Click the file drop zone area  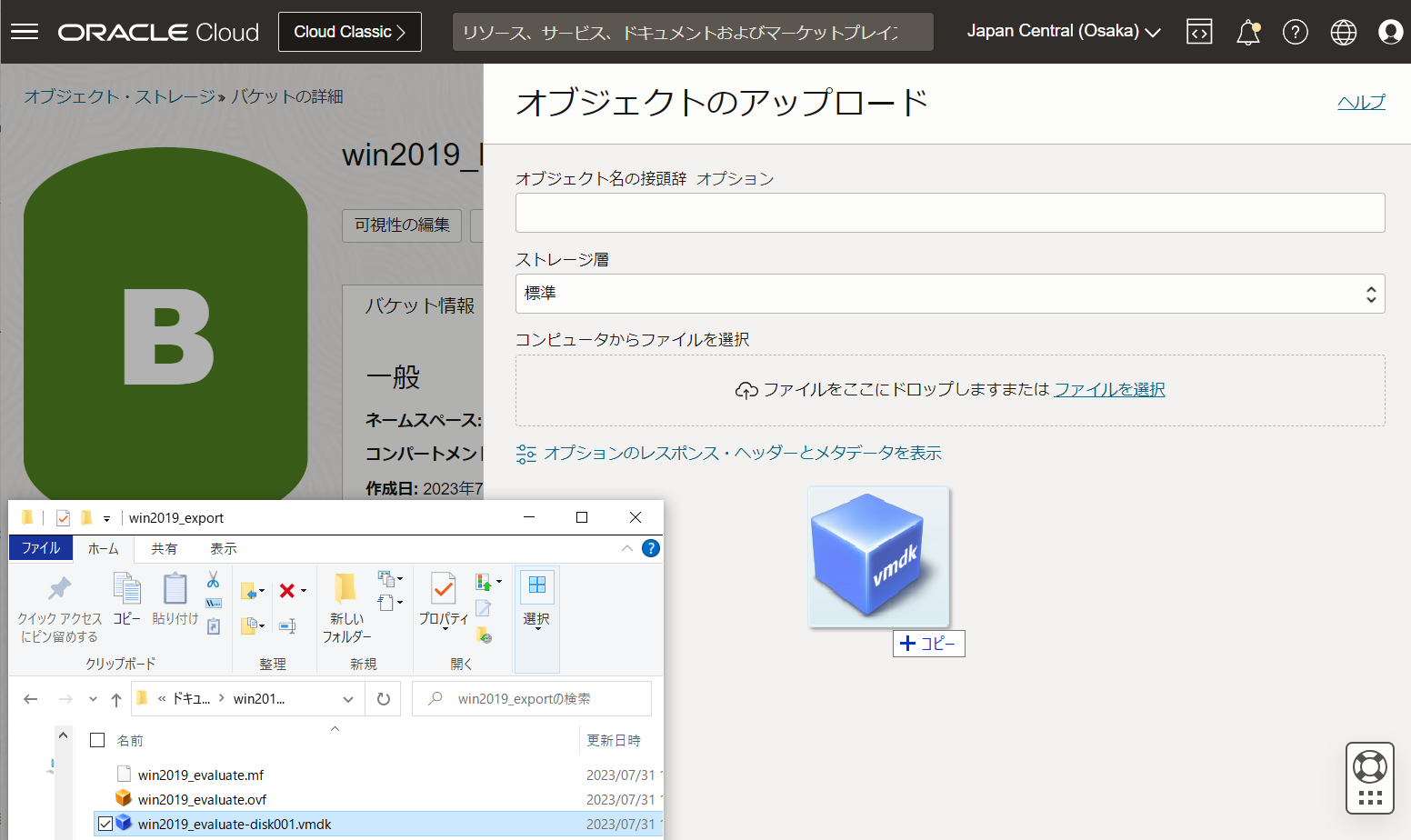[x=950, y=390]
